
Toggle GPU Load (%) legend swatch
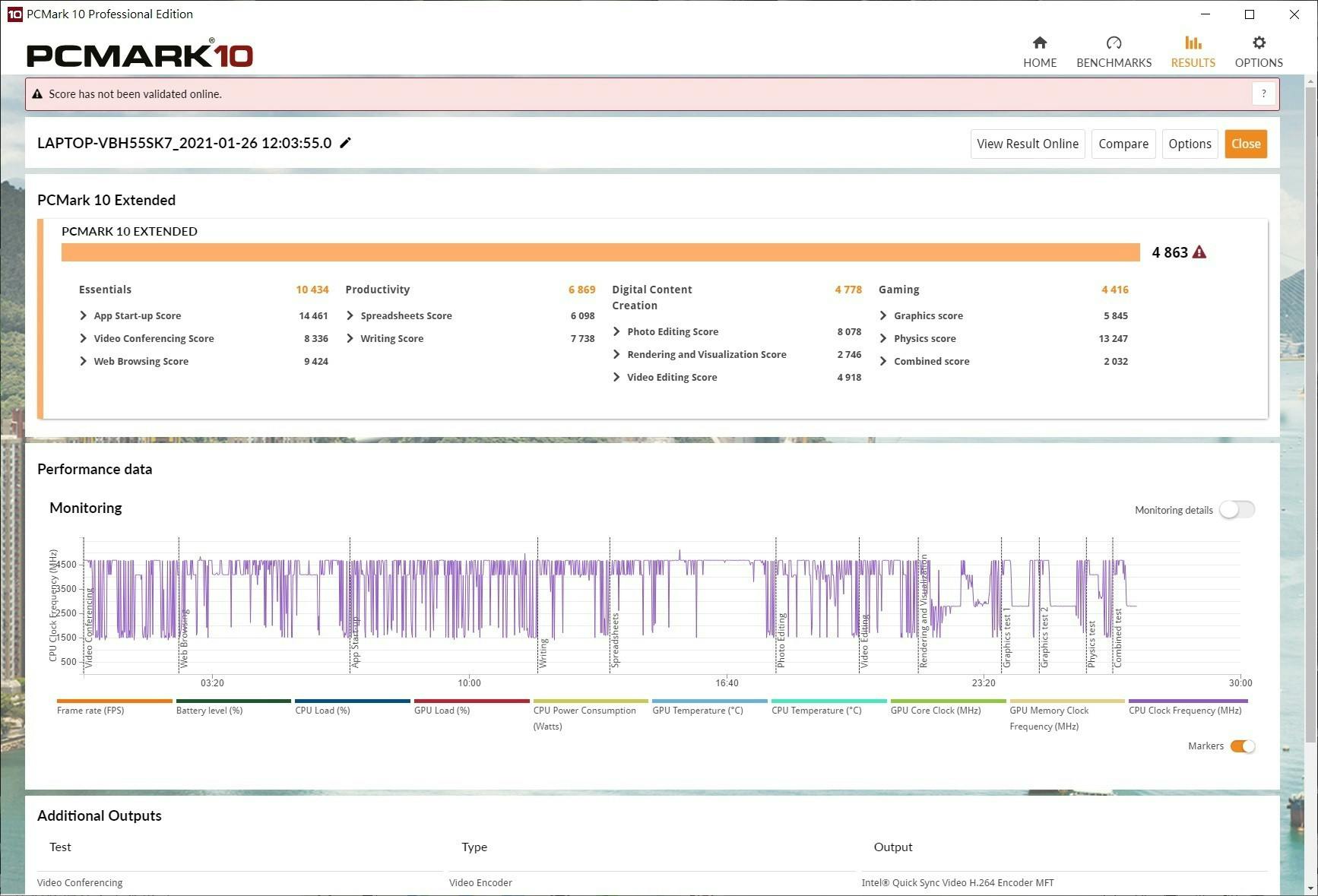pyautogui.click(x=472, y=701)
